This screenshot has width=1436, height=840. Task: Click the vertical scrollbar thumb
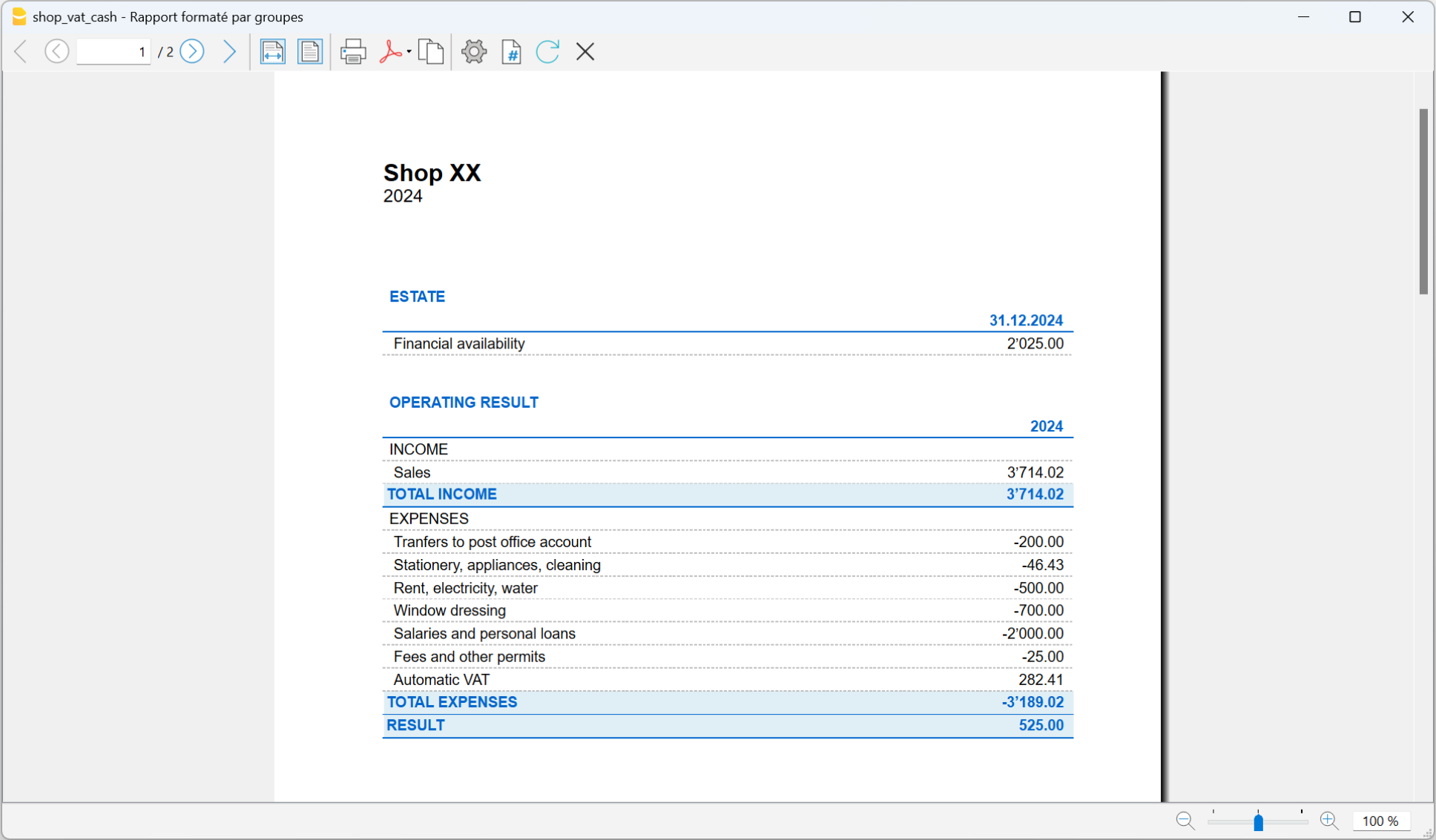(x=1423, y=200)
